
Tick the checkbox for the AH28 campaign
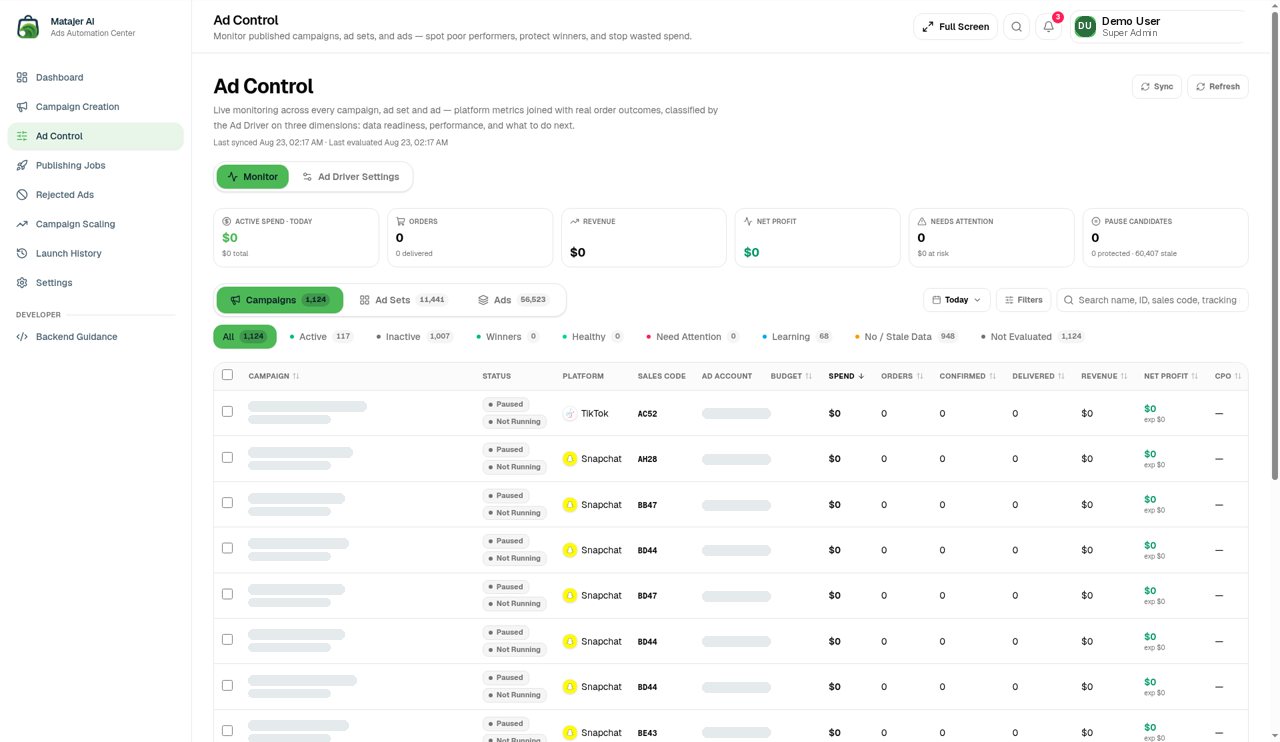pos(227,457)
